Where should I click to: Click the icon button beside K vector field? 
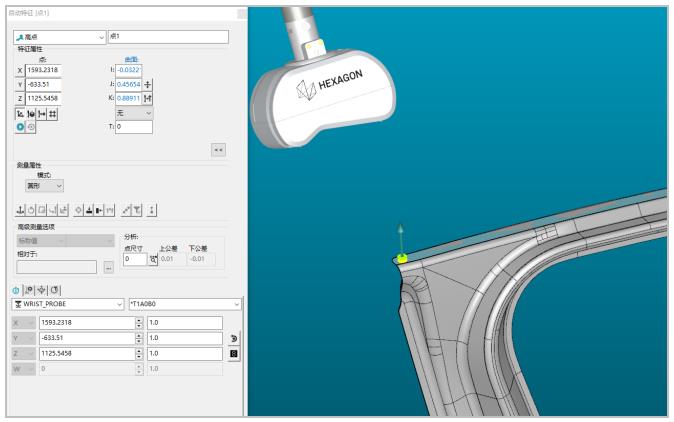coord(148,100)
